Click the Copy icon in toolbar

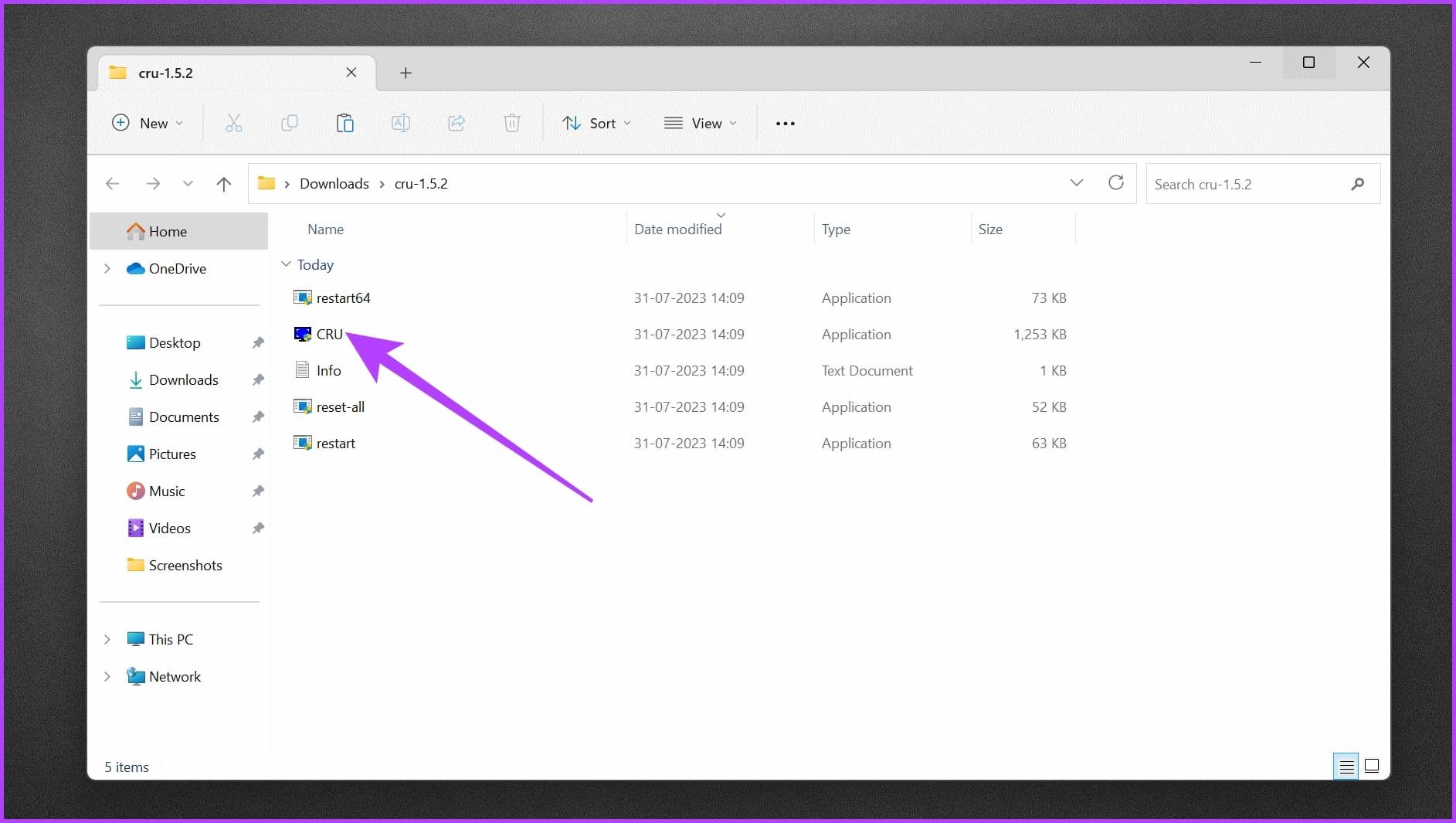pos(289,124)
